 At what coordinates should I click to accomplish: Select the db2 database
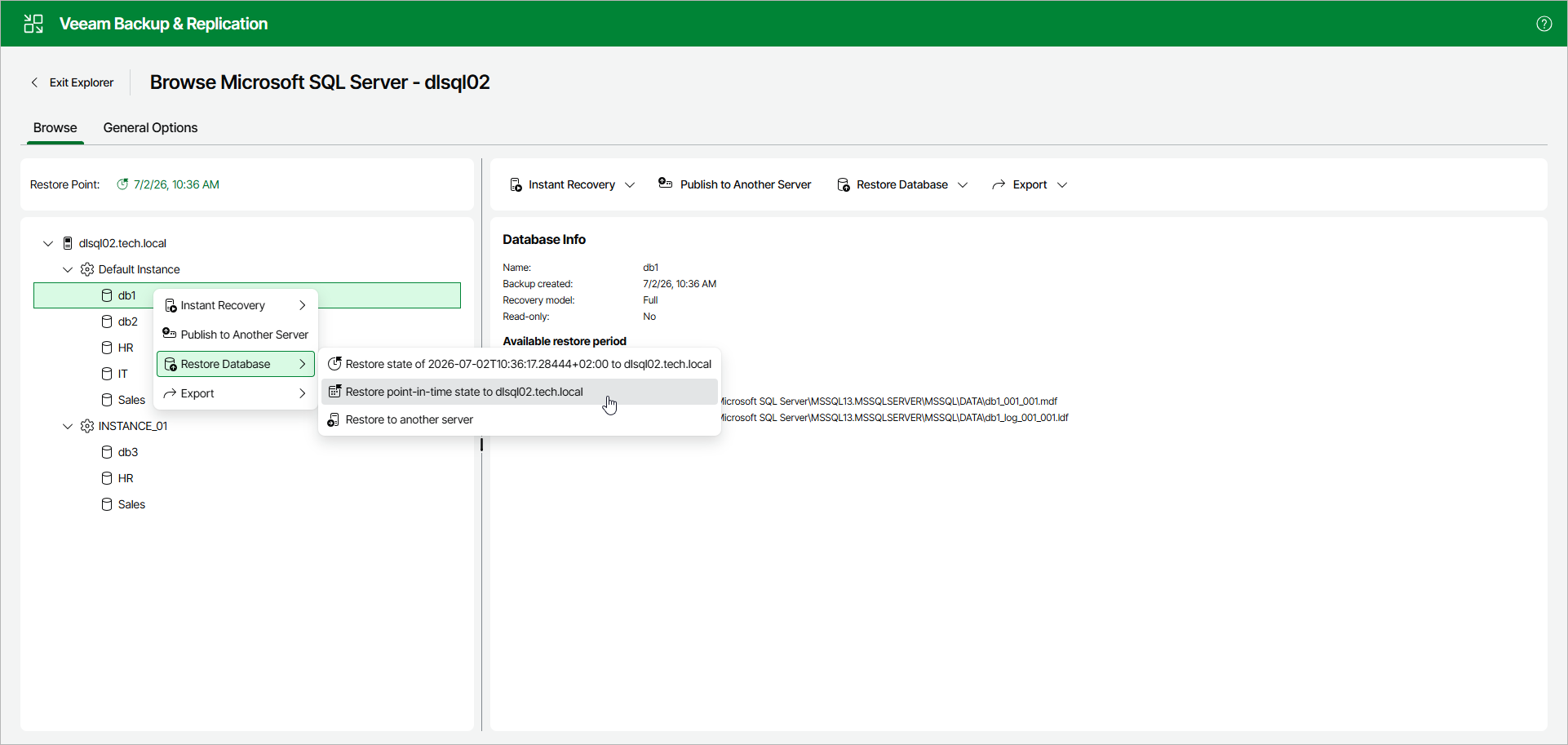pos(128,322)
